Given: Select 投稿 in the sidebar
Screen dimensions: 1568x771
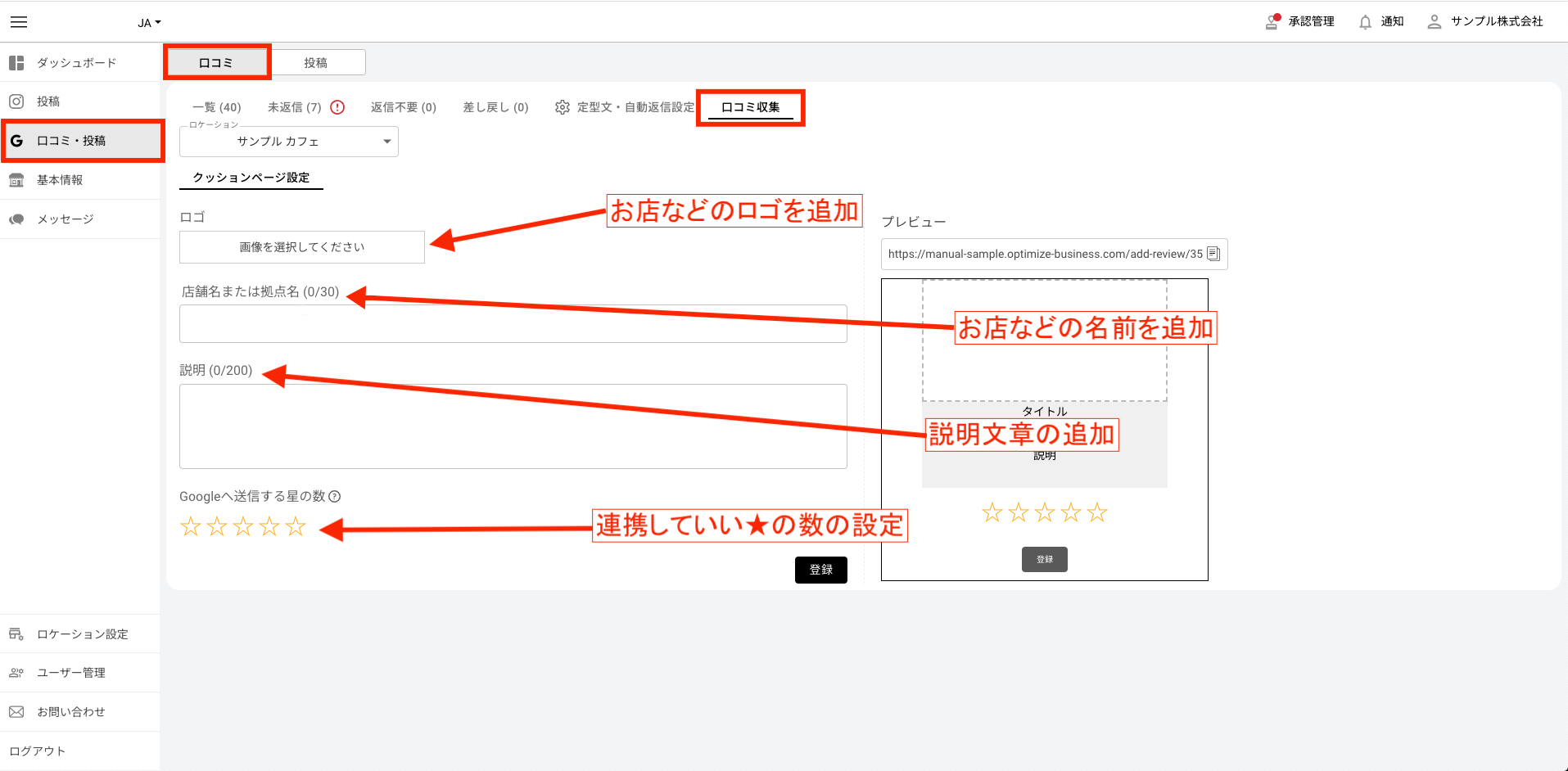Looking at the screenshot, I should click(x=47, y=101).
